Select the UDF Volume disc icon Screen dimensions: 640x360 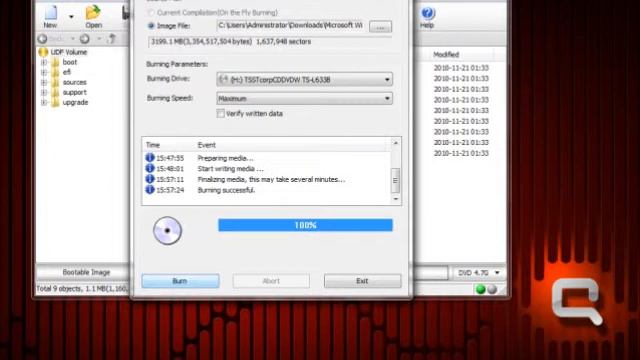(43, 52)
